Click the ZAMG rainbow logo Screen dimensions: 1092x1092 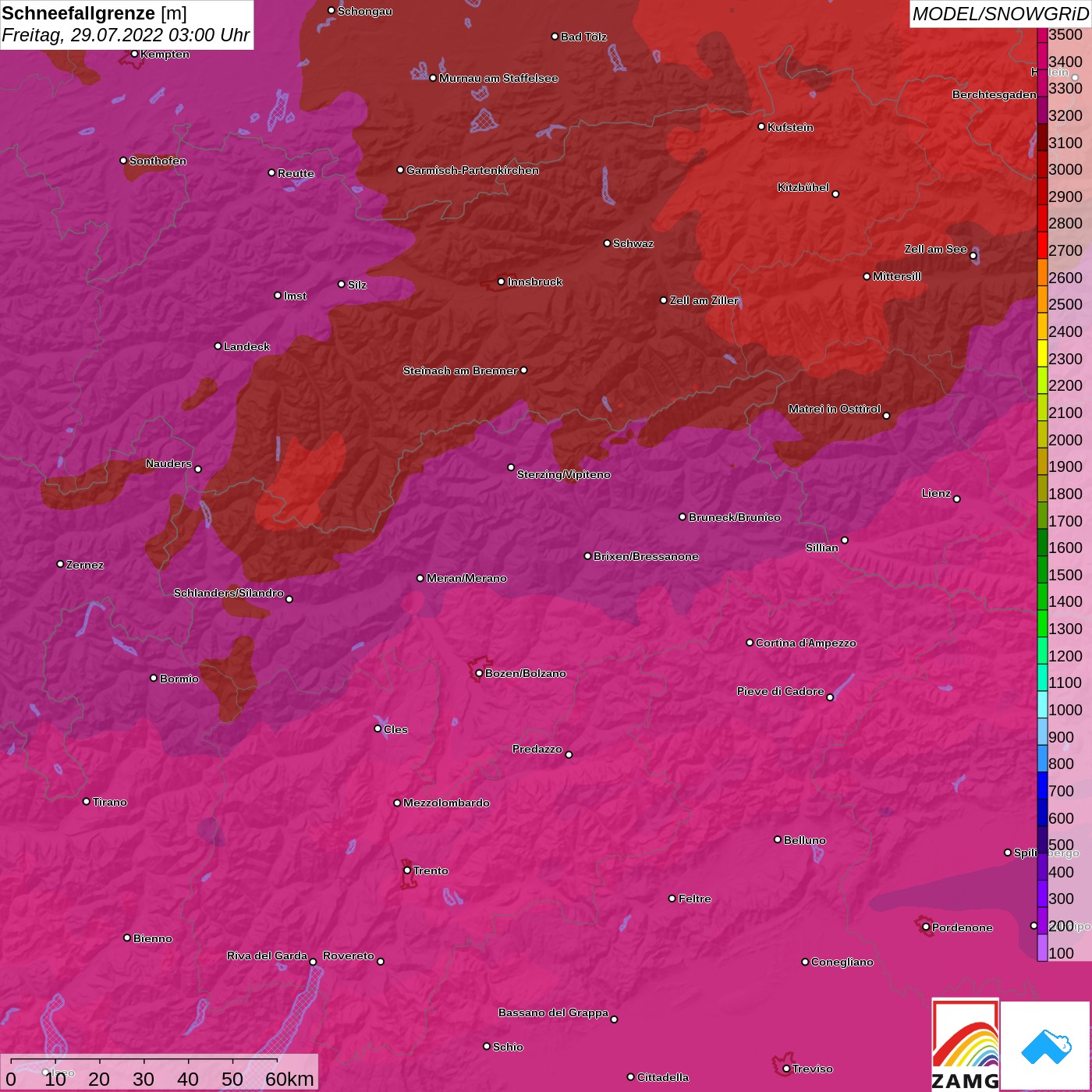pos(965,1044)
